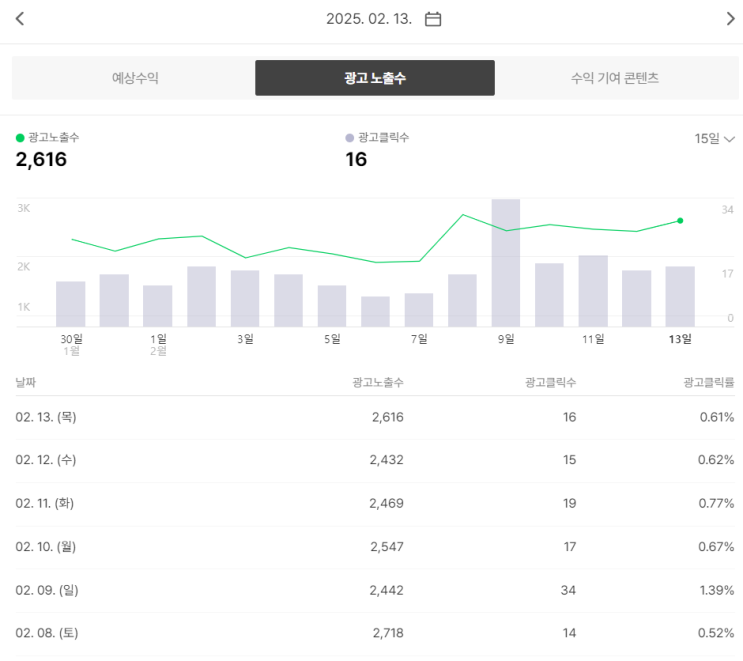
Task: Click the tallest bar on 9일
Action: tap(506, 262)
